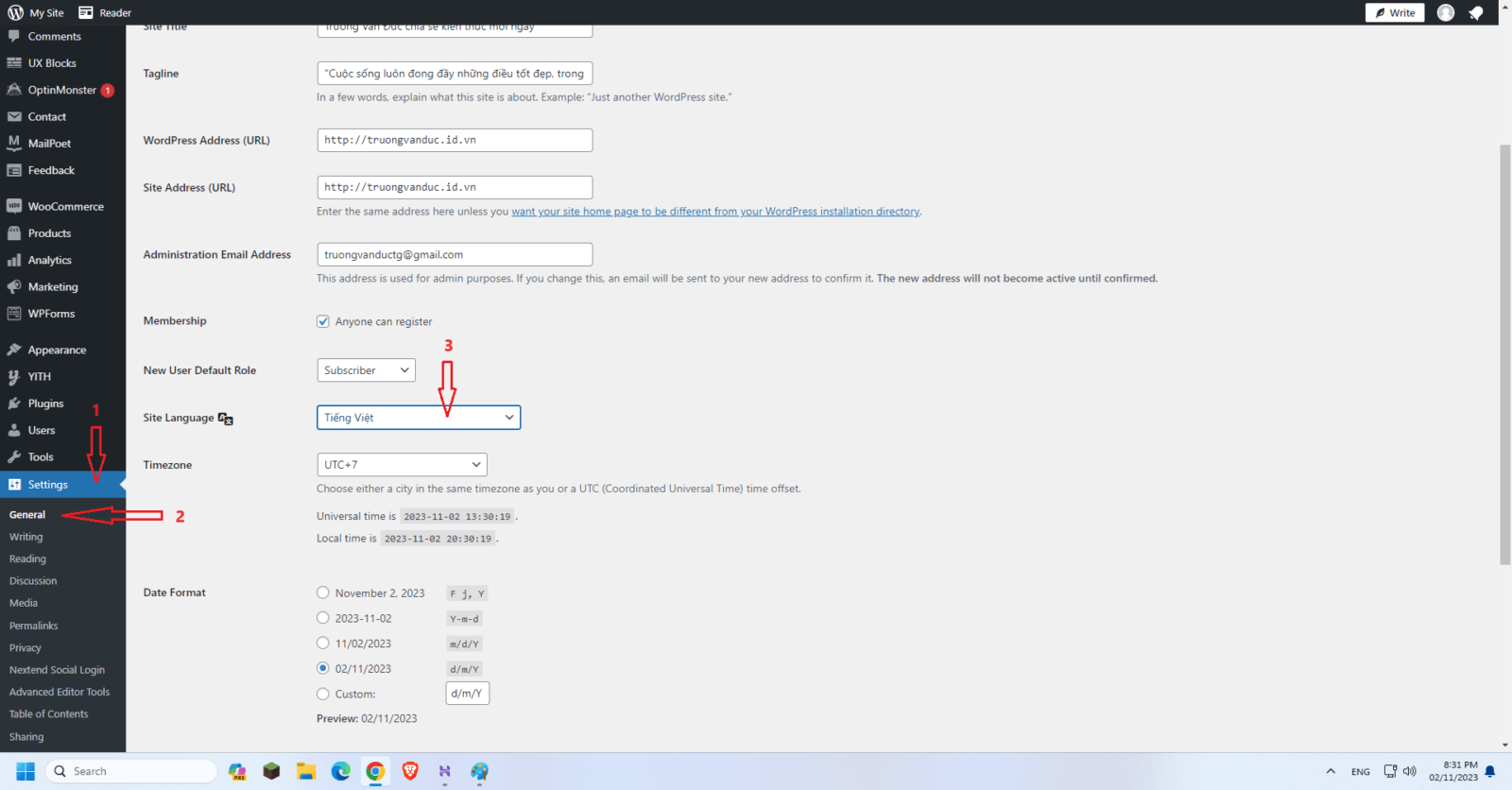Click the WooCommerce icon in sidebar
Screen dimensions: 1512x790
pos(14,206)
